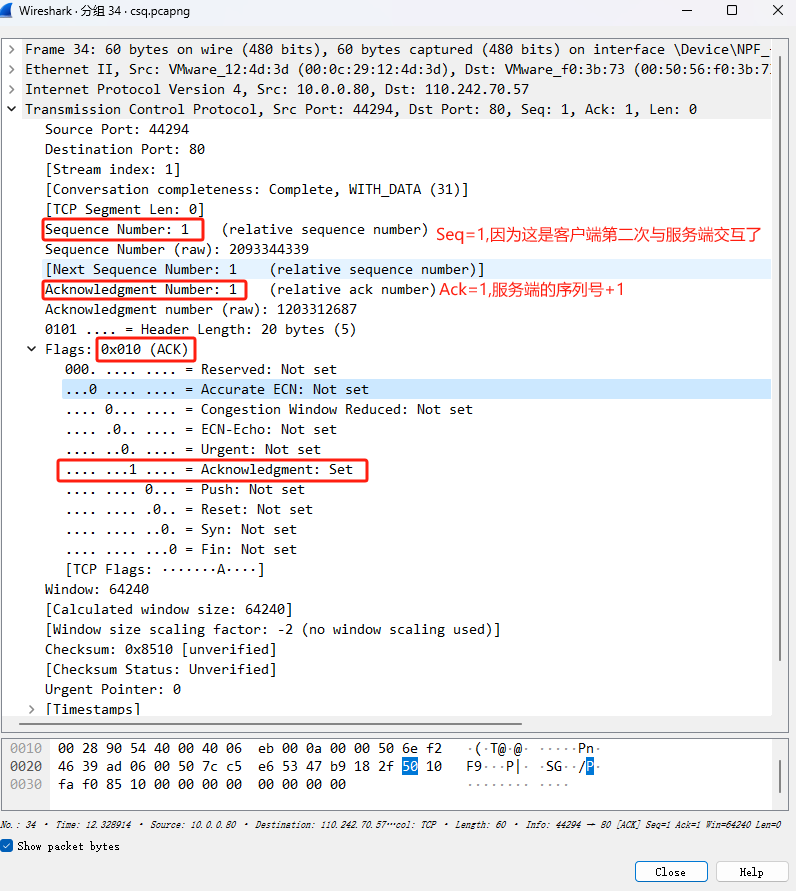Uncheck Show packet bytes checkbox
Image resolution: width=796 pixels, height=891 pixels.
click(x=7, y=846)
